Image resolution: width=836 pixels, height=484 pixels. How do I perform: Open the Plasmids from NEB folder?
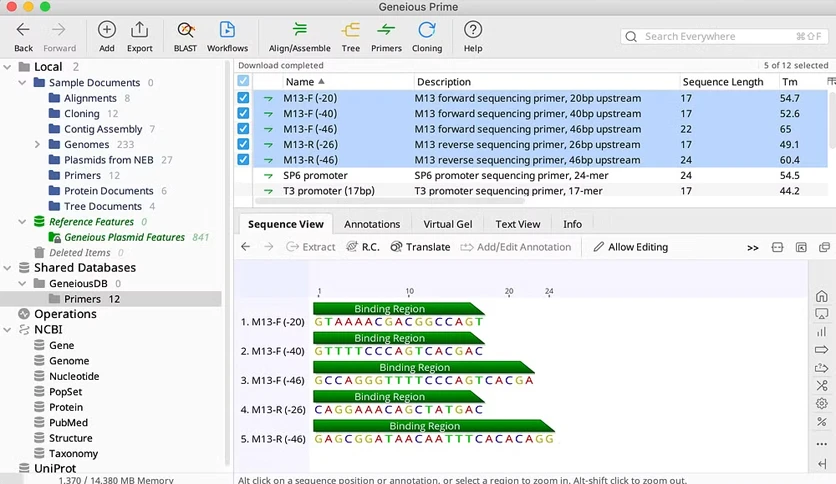(x=110, y=160)
